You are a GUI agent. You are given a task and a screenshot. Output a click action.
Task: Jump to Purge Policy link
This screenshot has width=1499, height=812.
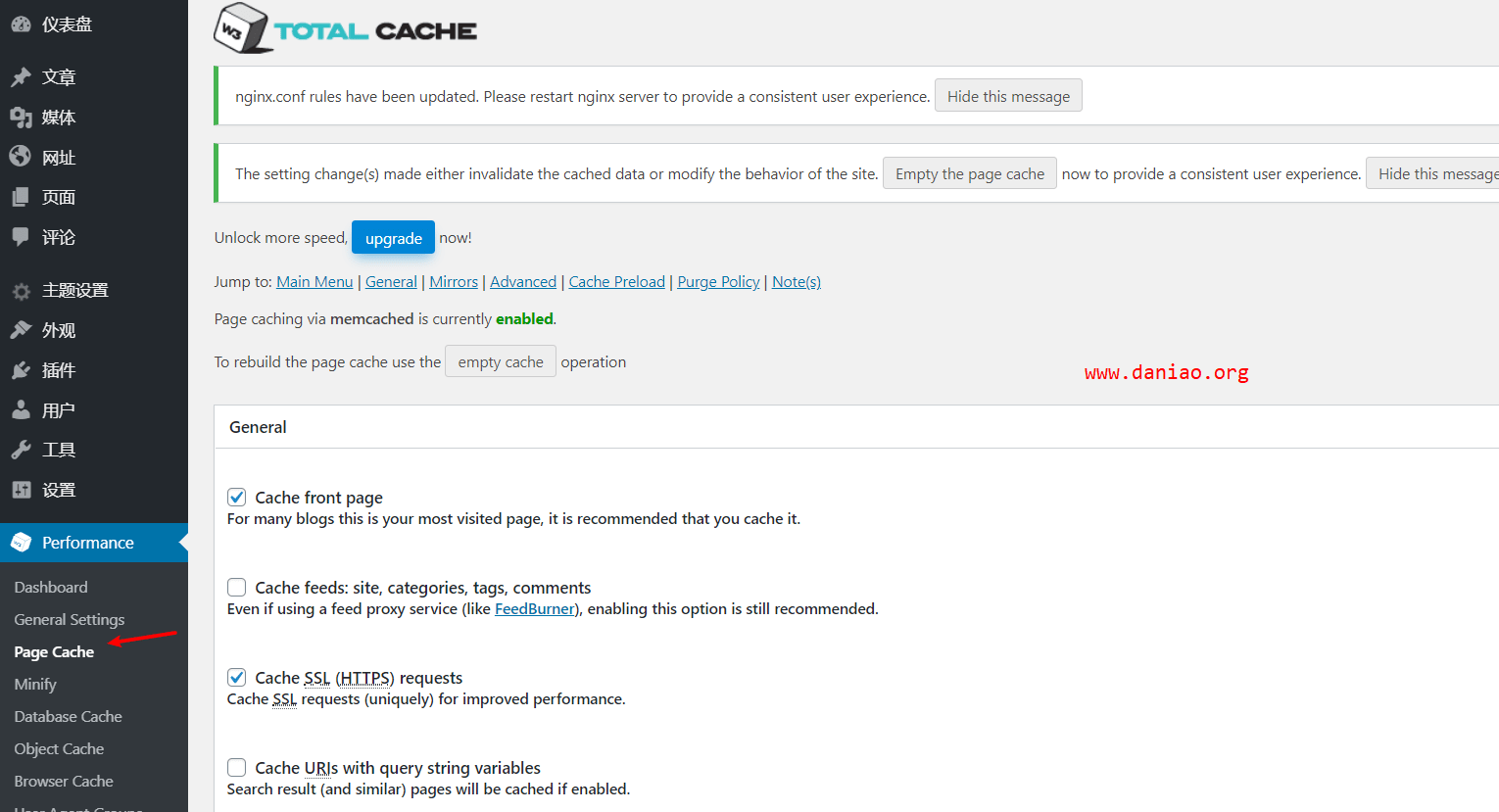pos(718,281)
